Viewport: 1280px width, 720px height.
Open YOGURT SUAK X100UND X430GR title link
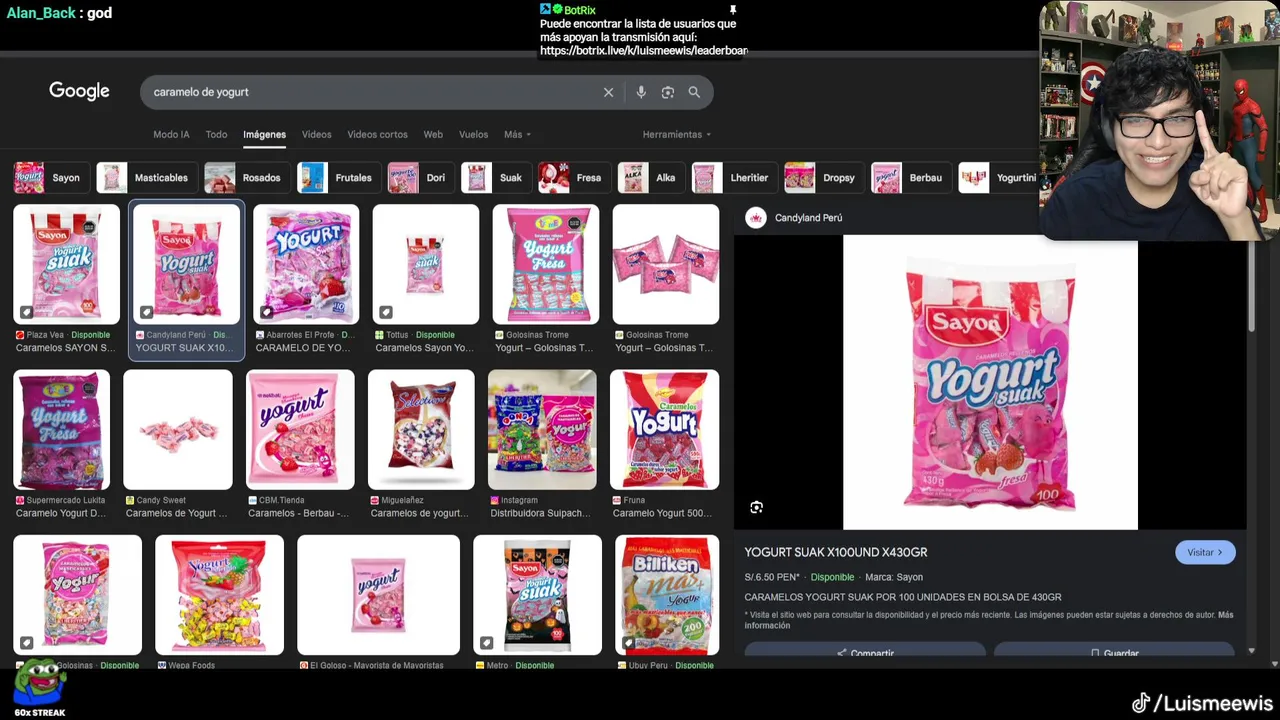coord(836,552)
